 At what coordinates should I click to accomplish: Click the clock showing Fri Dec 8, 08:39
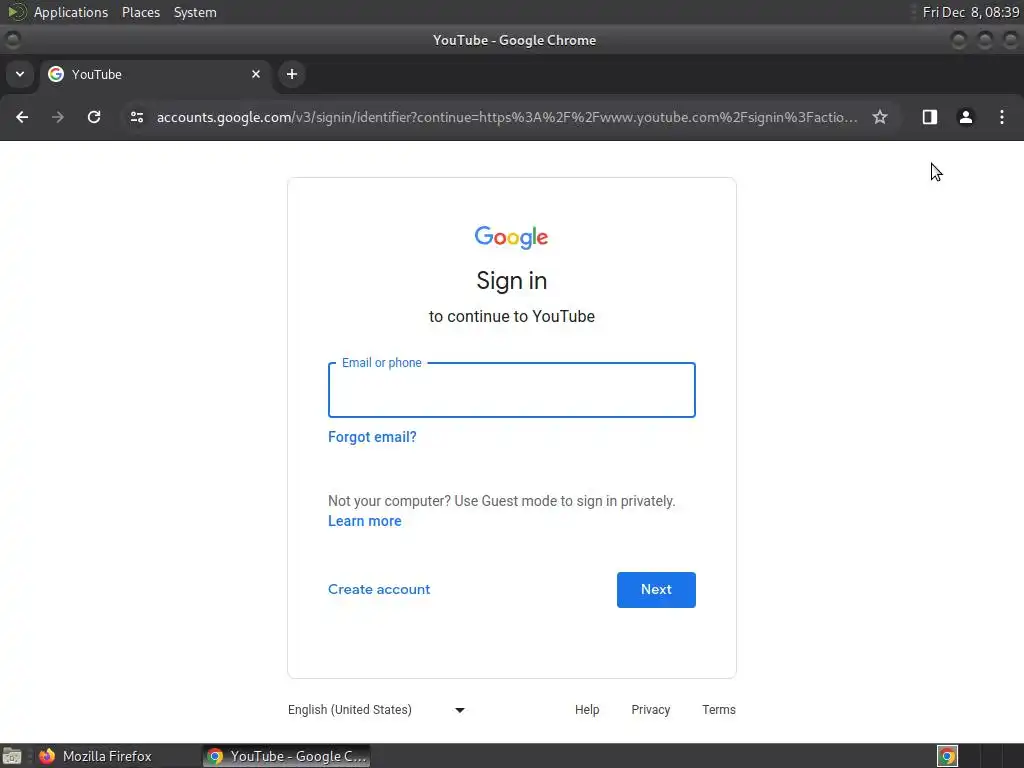[970, 12]
